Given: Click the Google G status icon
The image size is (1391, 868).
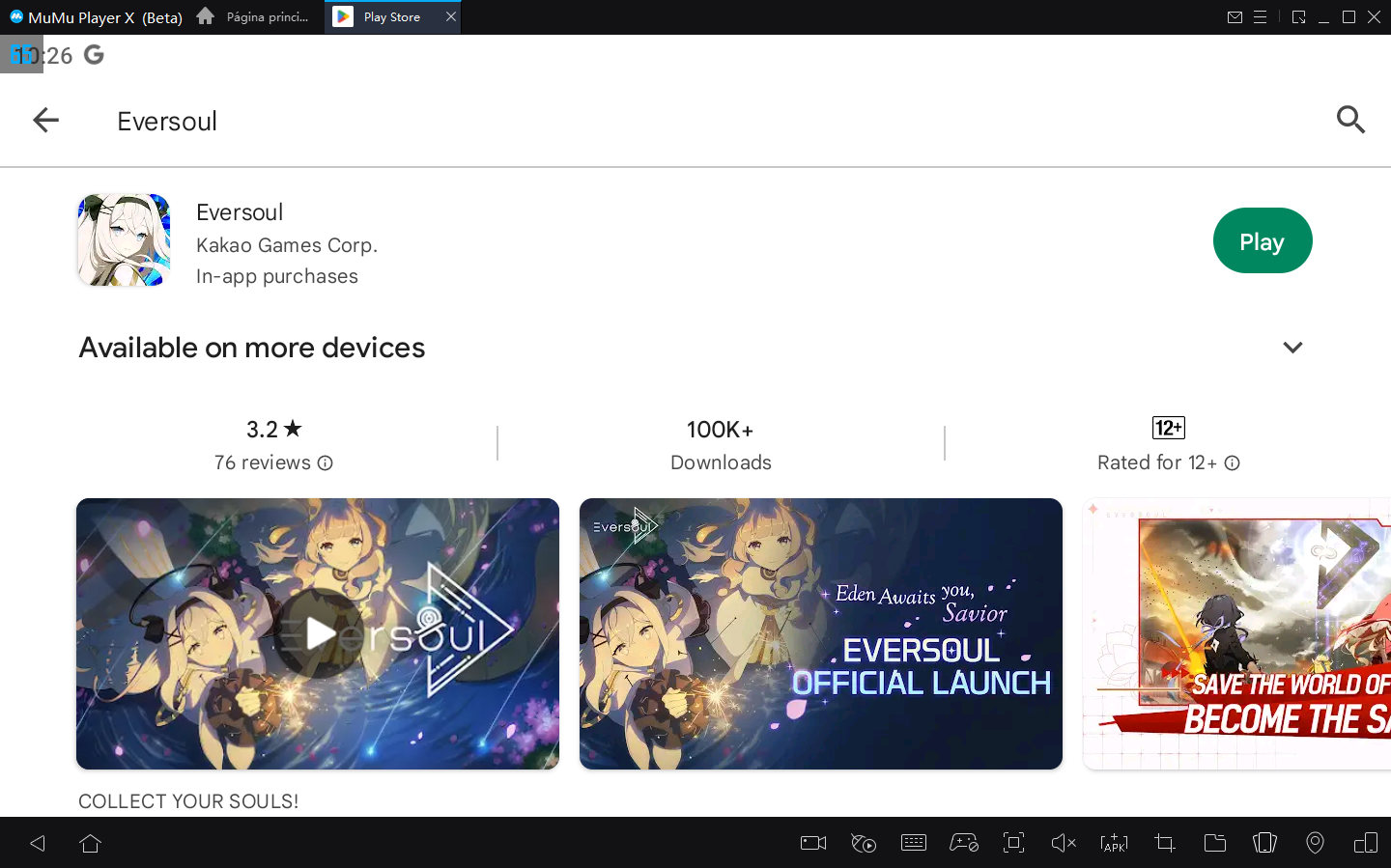Looking at the screenshot, I should [94, 55].
